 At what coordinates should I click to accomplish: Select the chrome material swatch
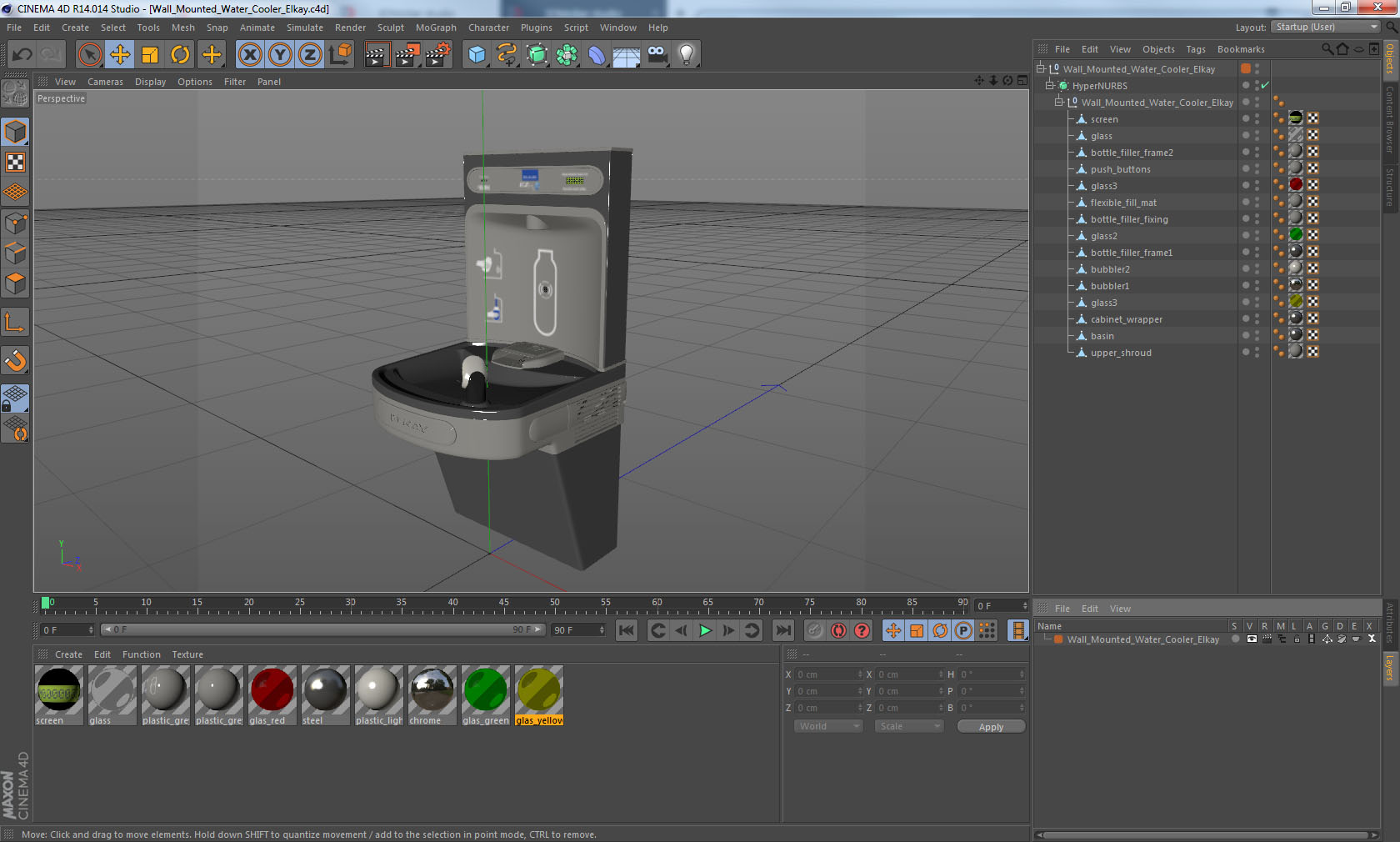[432, 694]
